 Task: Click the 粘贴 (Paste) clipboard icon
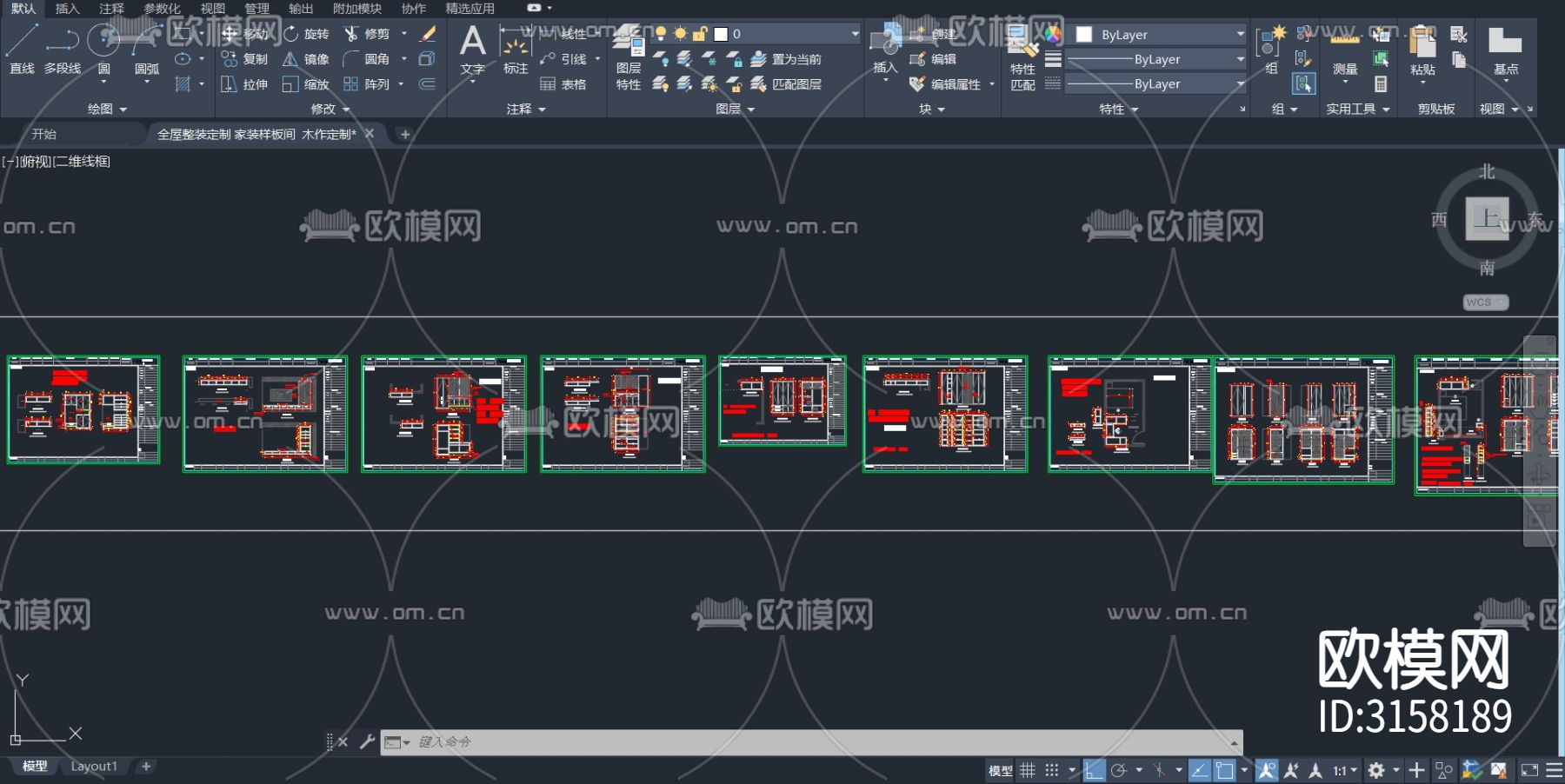[1422, 48]
